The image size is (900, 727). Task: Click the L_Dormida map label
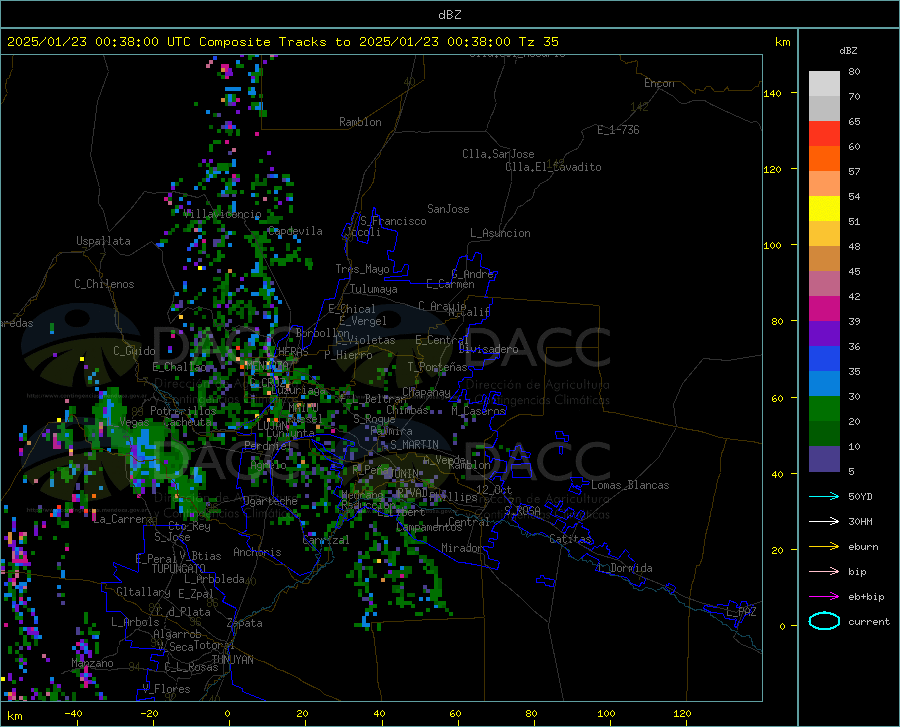tap(624, 568)
